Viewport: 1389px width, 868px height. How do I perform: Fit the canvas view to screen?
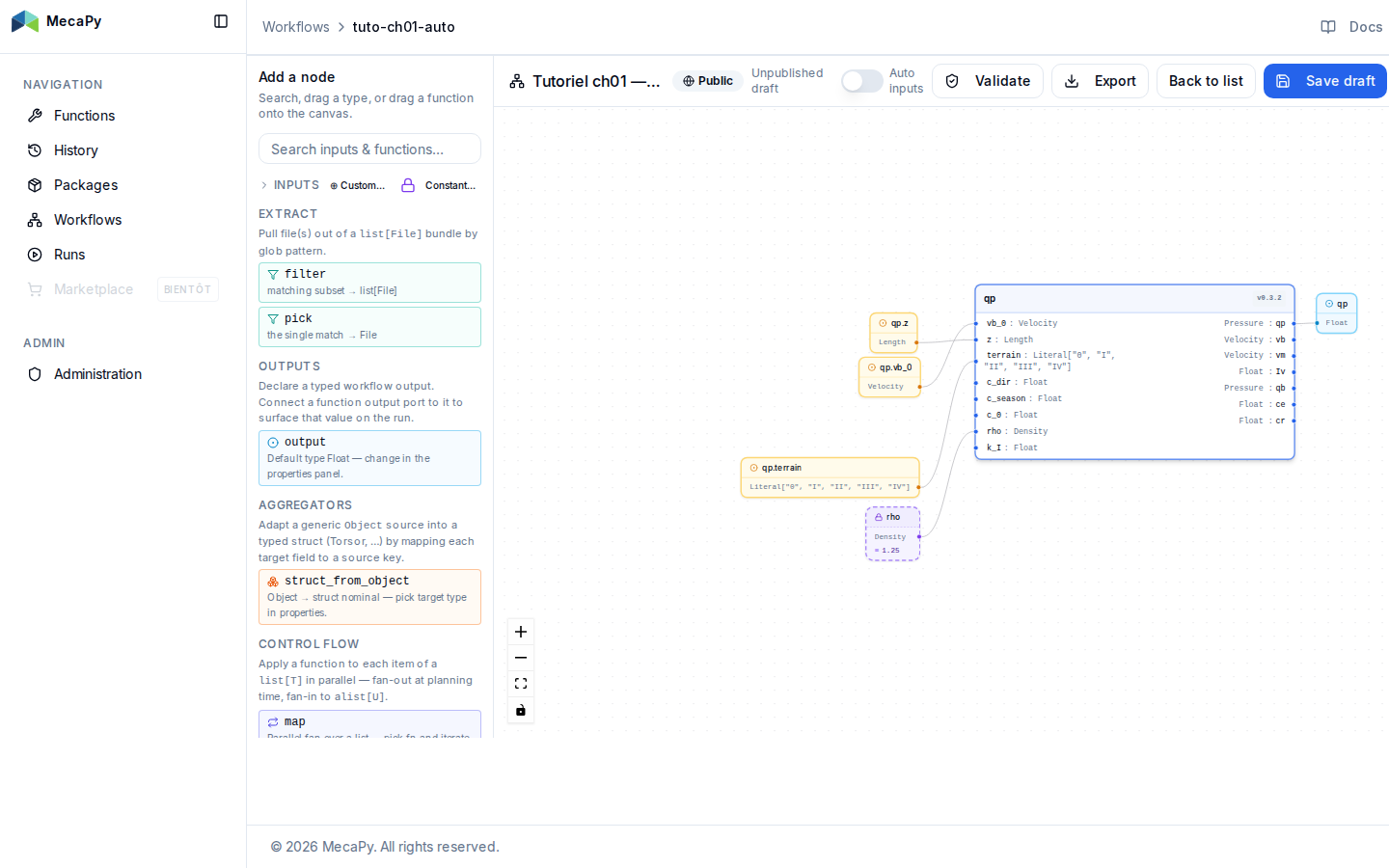pos(521,684)
